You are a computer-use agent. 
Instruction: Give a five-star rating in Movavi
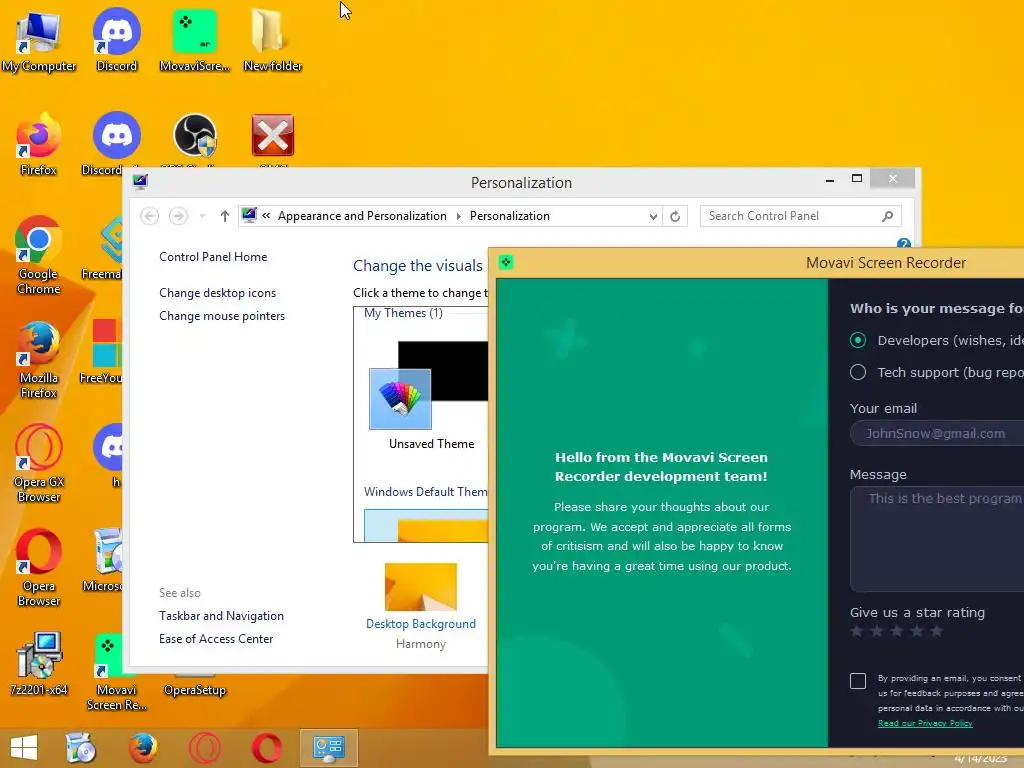936,631
